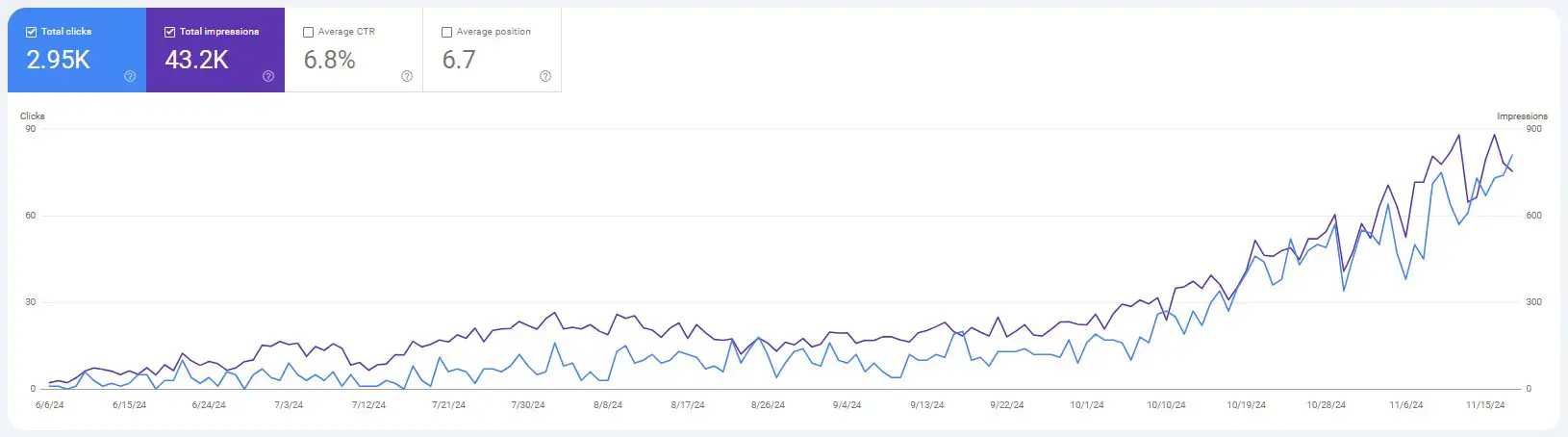Open the help icon on Average CTR card
1568x437 pixels.
click(x=407, y=76)
